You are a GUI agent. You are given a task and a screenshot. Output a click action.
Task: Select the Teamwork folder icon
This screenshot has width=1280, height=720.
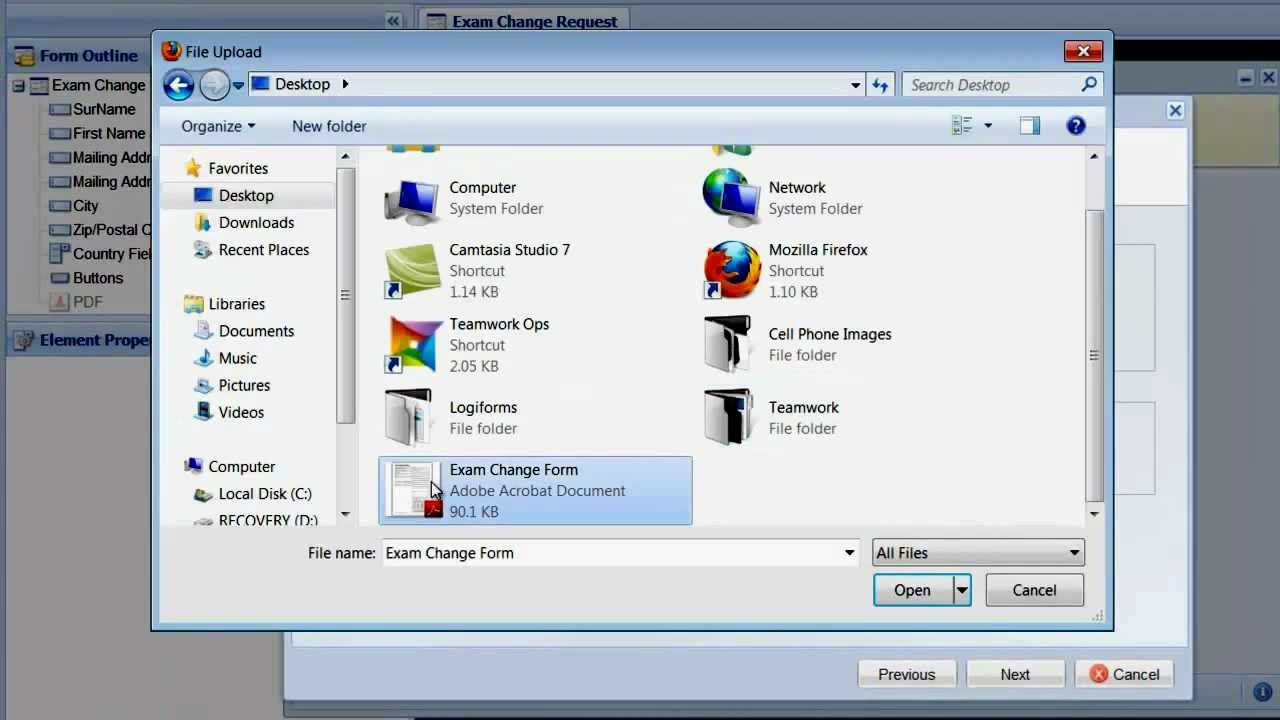click(728, 417)
